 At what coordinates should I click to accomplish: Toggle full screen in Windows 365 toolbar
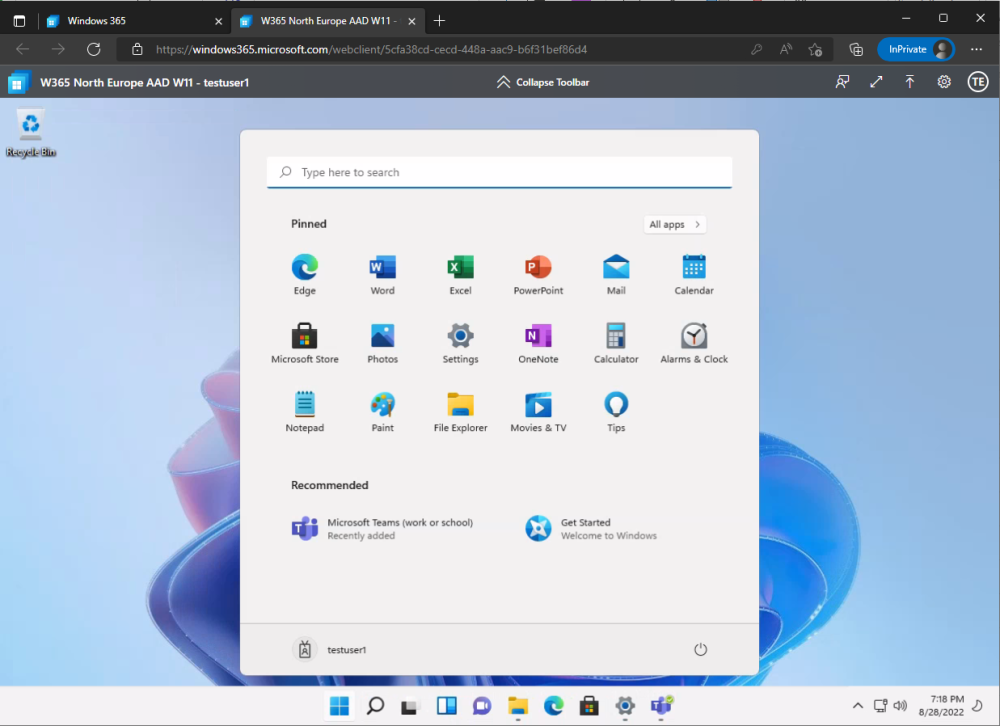(876, 82)
